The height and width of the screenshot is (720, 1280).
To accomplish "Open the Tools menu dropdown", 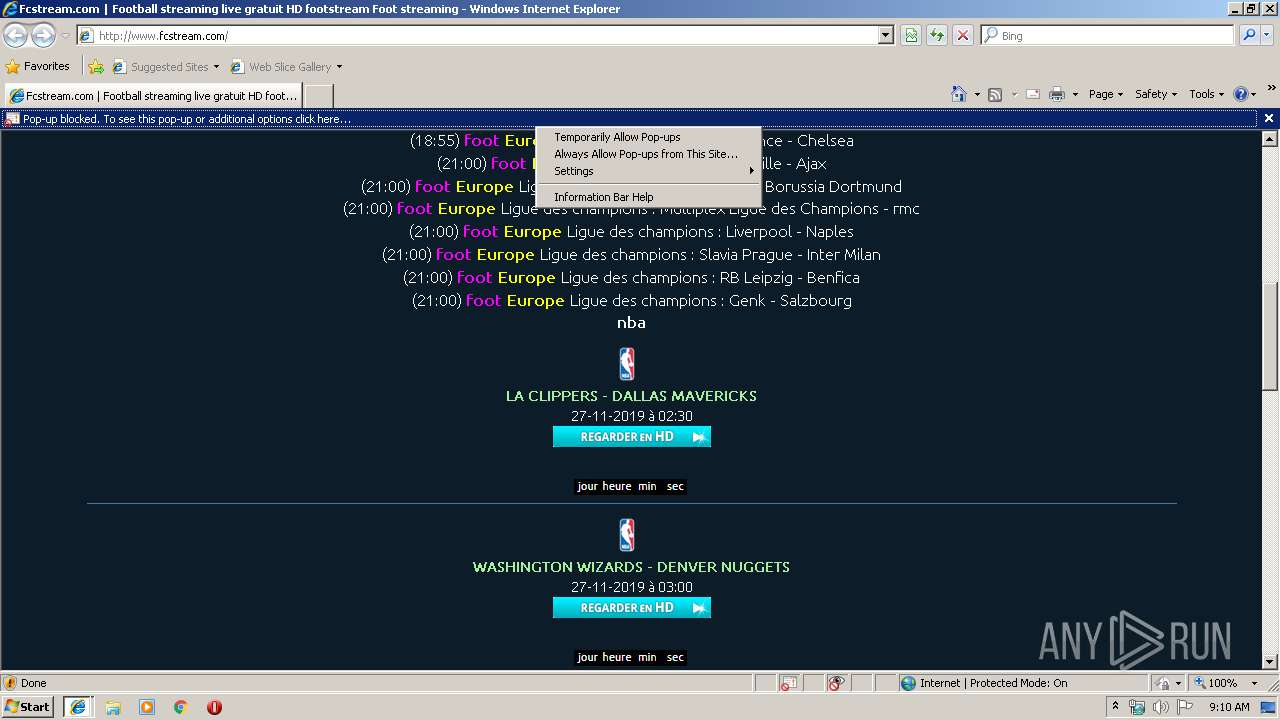I will point(1206,94).
